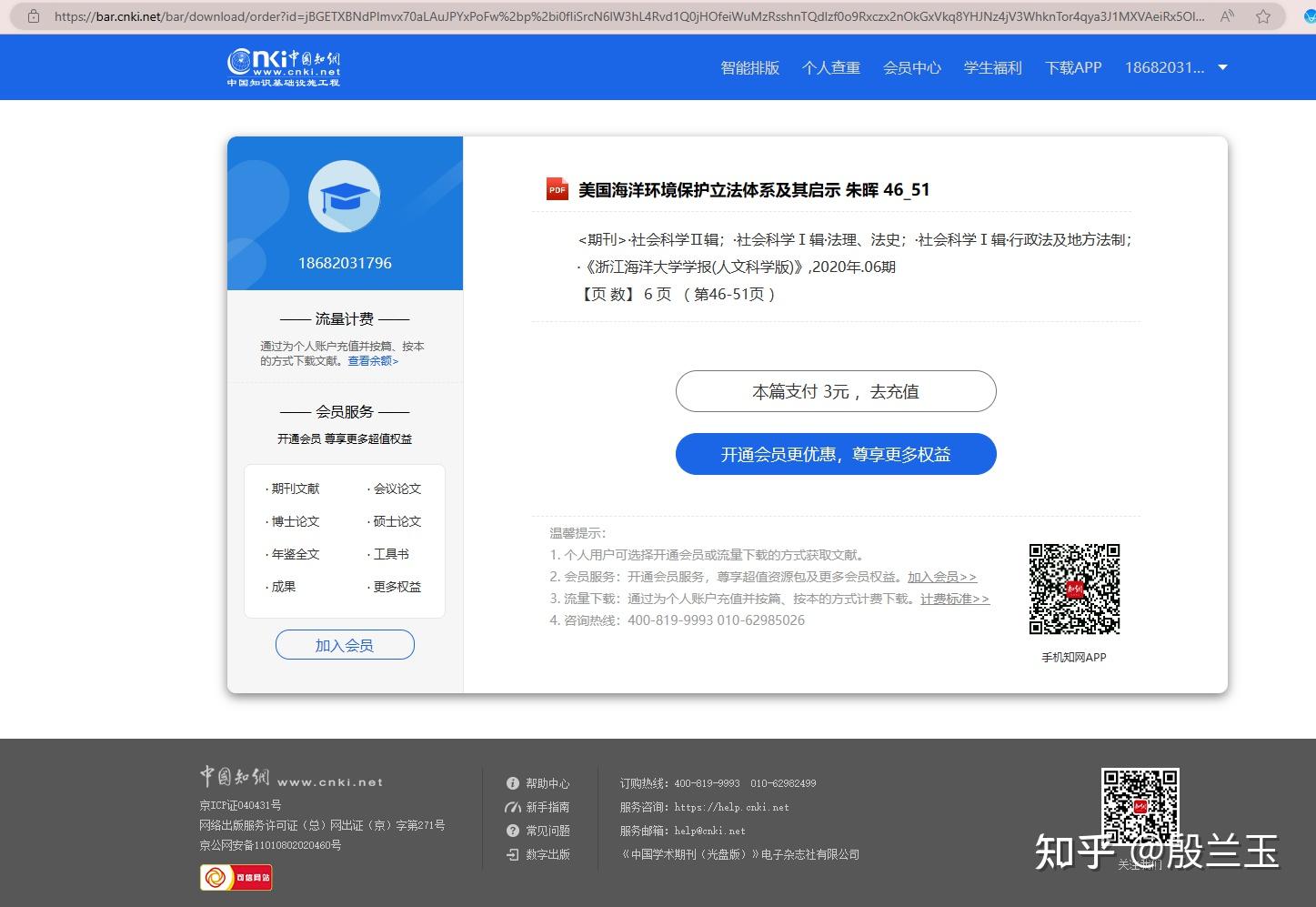1316x907 pixels.
Task: Click the 帮助中心 info icon in the footer
Action: pyautogui.click(x=513, y=783)
